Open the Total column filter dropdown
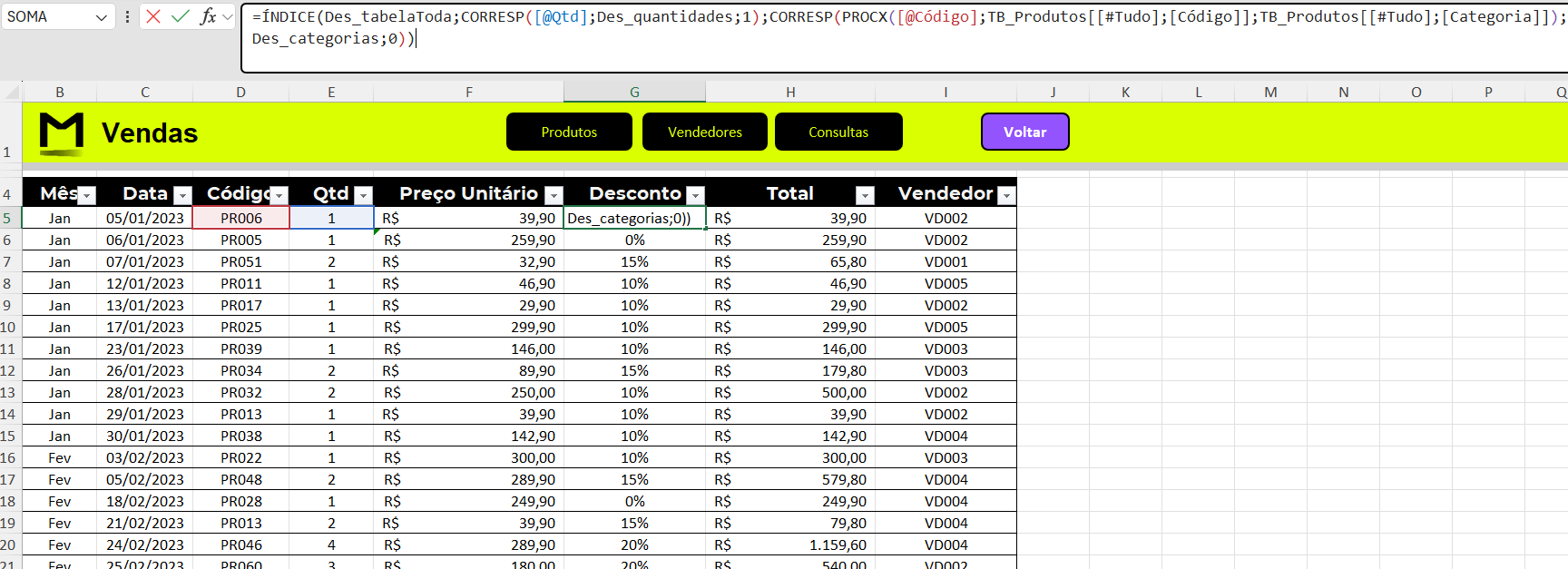This screenshot has height=569, width=1568. (865, 195)
